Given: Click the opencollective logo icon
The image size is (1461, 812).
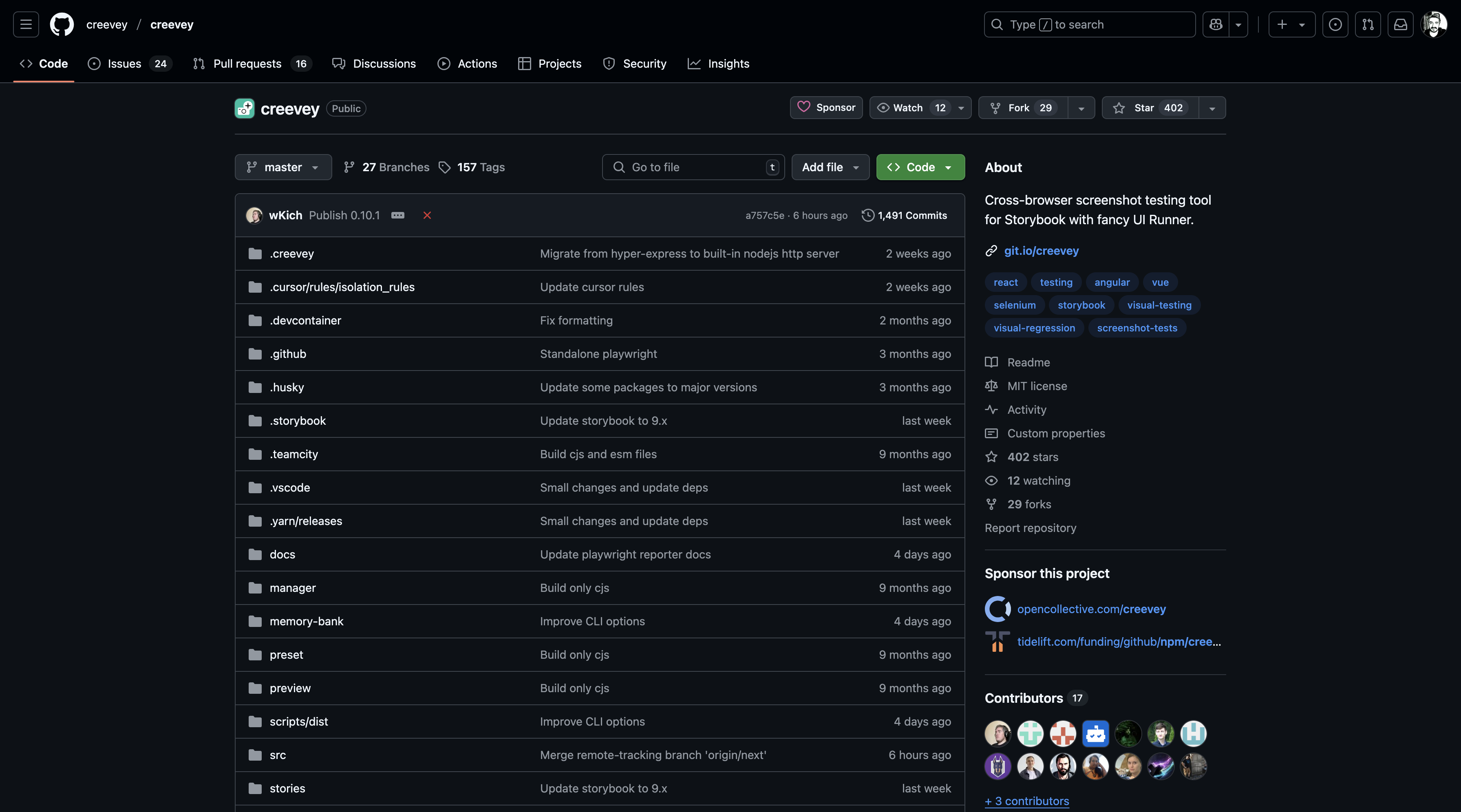Looking at the screenshot, I should tap(998, 609).
